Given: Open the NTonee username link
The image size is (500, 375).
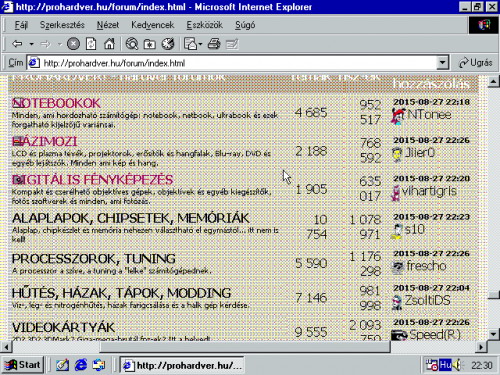Looking at the screenshot, I should (429, 115).
